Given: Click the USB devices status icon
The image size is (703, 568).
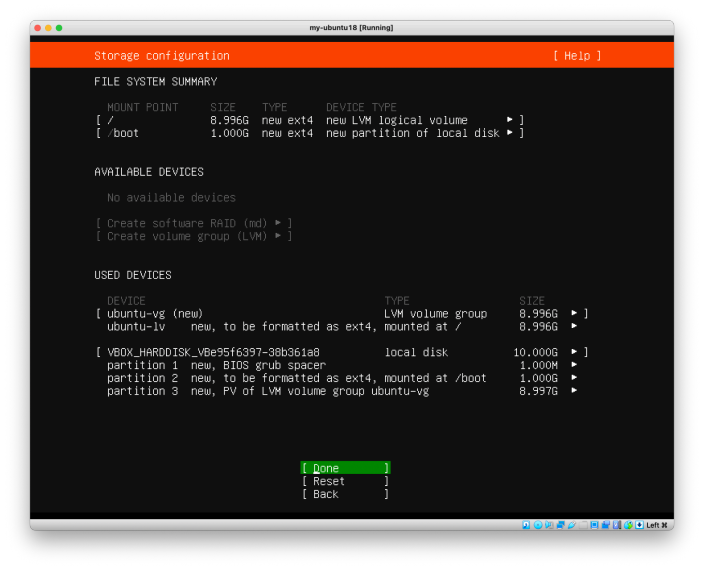Looking at the screenshot, I should pyautogui.click(x=572, y=525).
